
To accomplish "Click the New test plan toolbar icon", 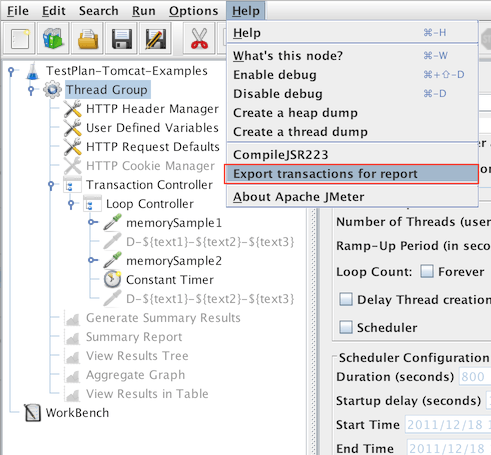I will (19, 39).
